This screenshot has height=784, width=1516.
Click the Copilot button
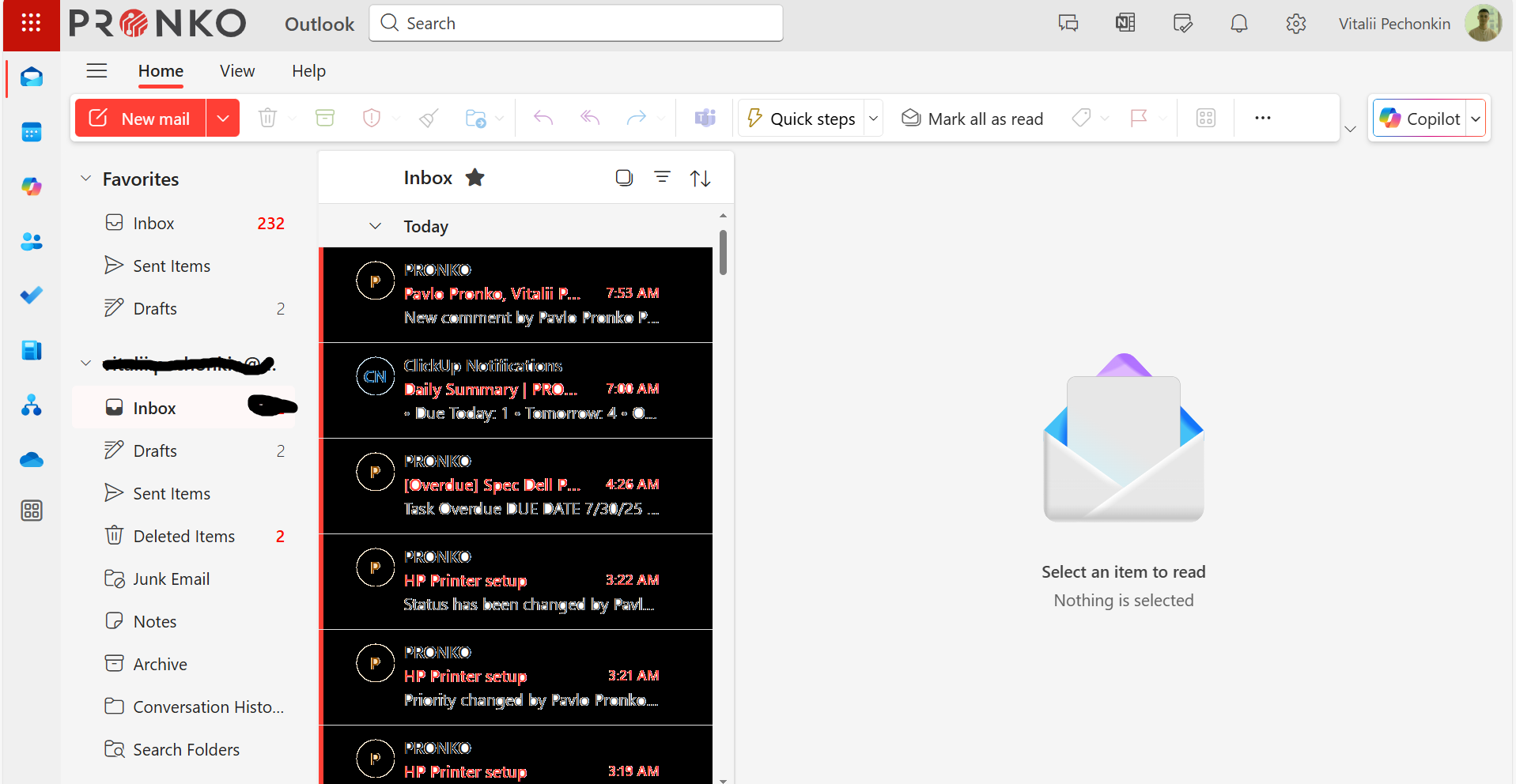click(1420, 119)
